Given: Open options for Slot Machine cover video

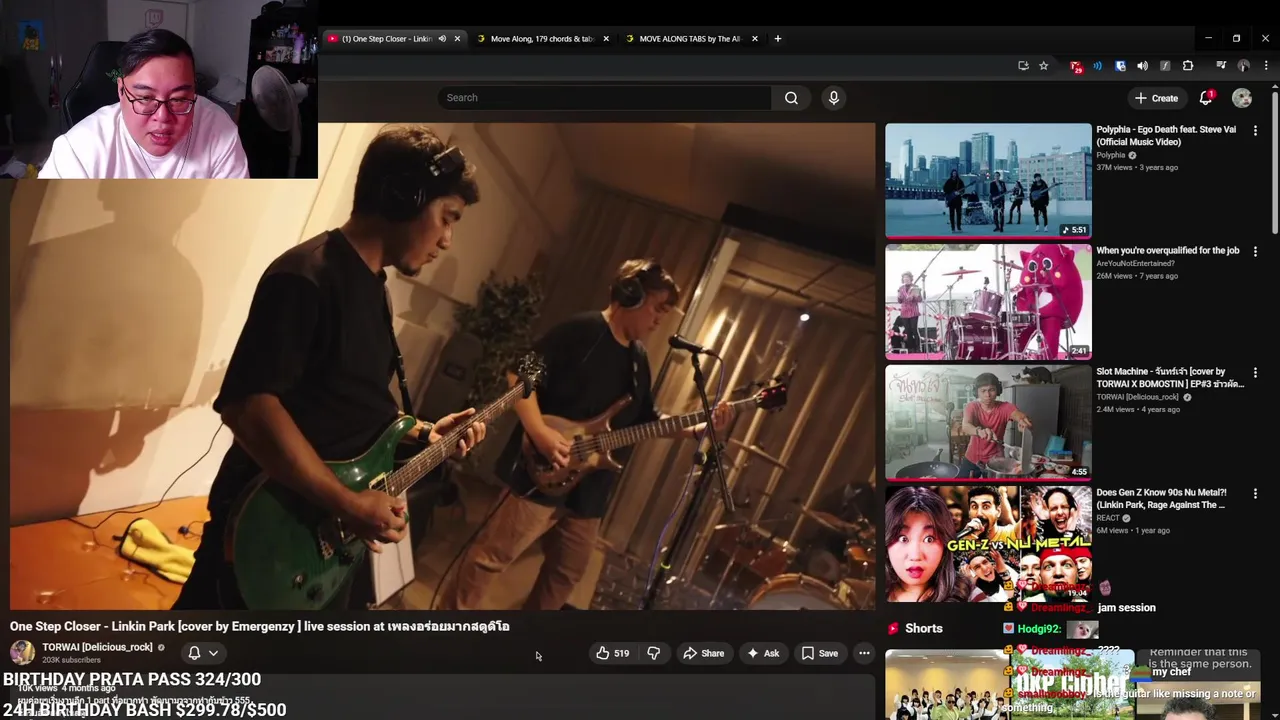Looking at the screenshot, I should pyautogui.click(x=1256, y=373).
